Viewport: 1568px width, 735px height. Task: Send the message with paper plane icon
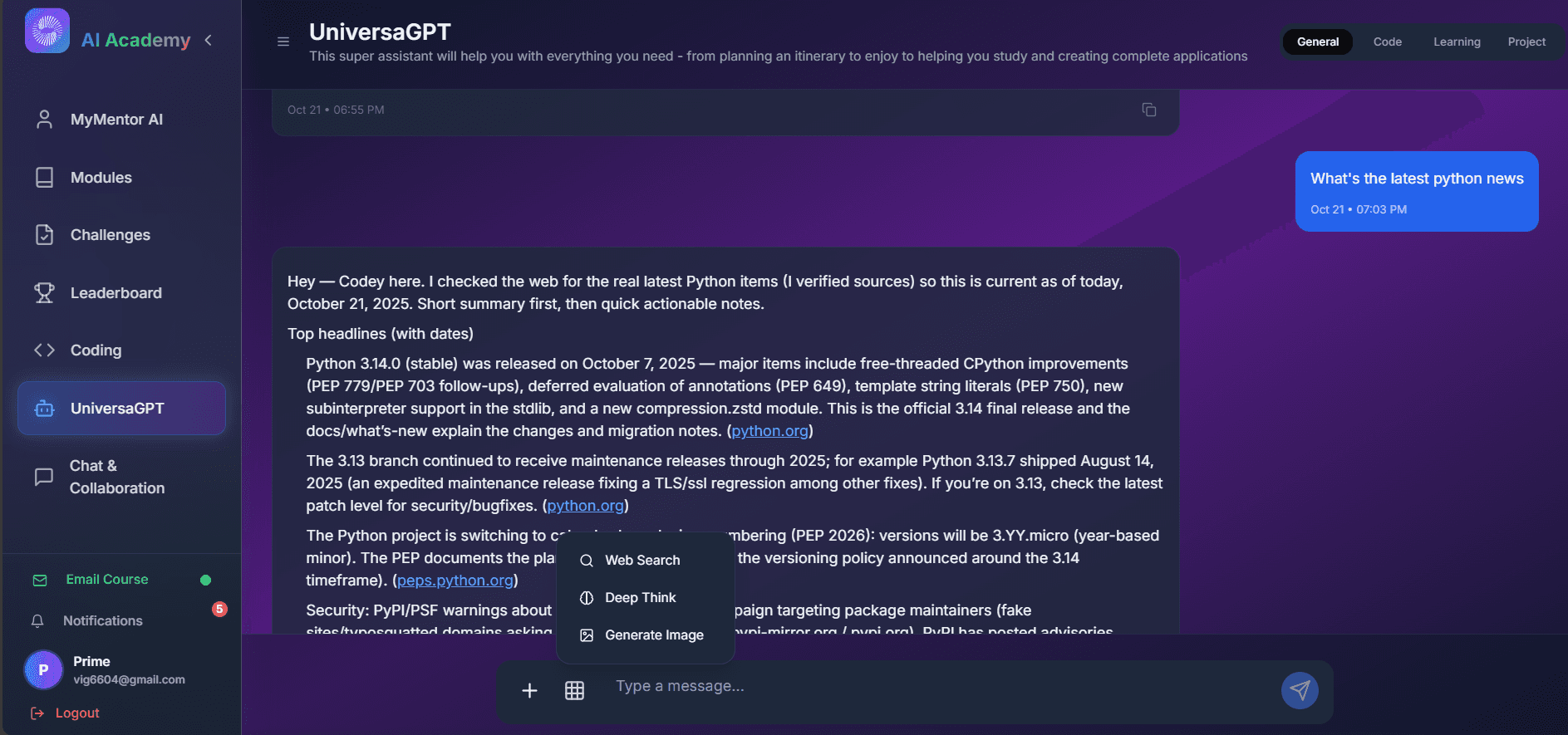[x=1300, y=690]
